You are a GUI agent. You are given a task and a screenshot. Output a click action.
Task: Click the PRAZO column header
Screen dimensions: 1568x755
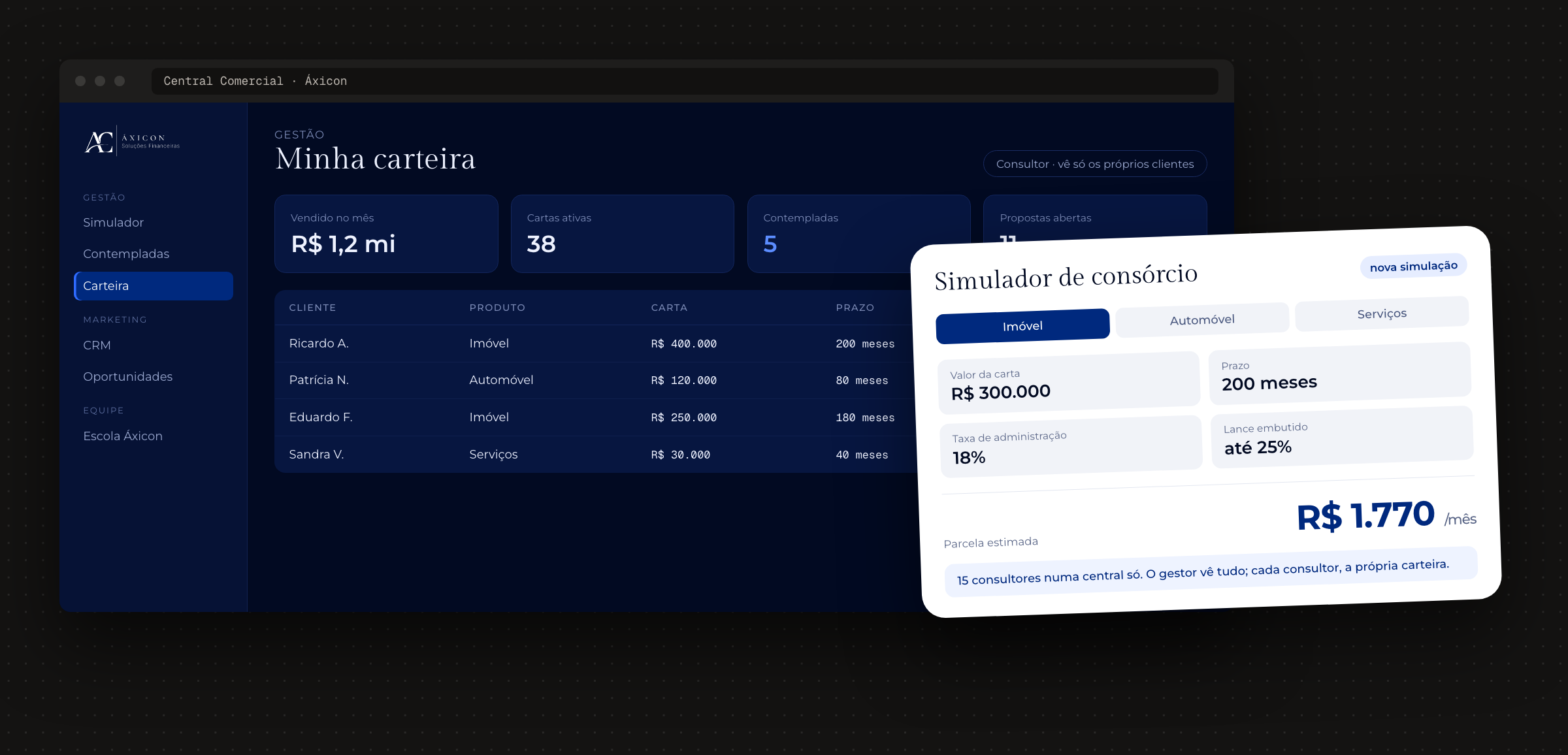[855, 308]
